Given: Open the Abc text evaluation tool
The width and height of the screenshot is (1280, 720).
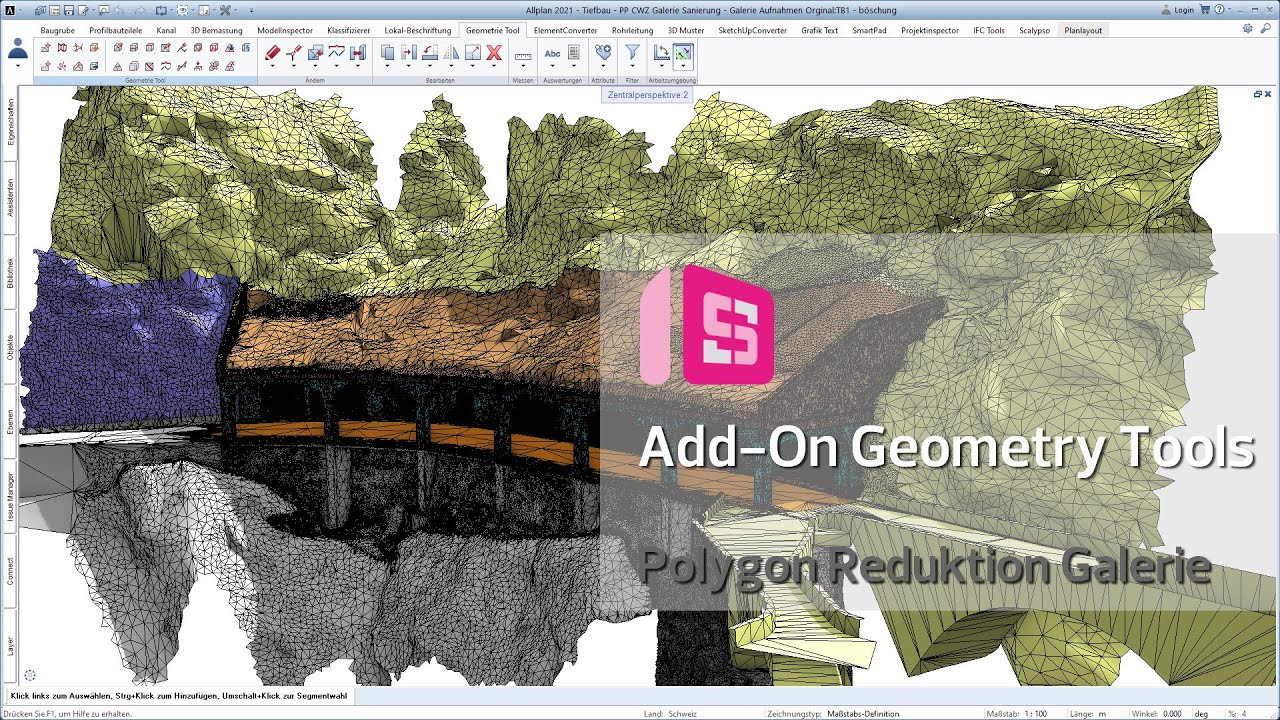Looking at the screenshot, I should [552, 53].
